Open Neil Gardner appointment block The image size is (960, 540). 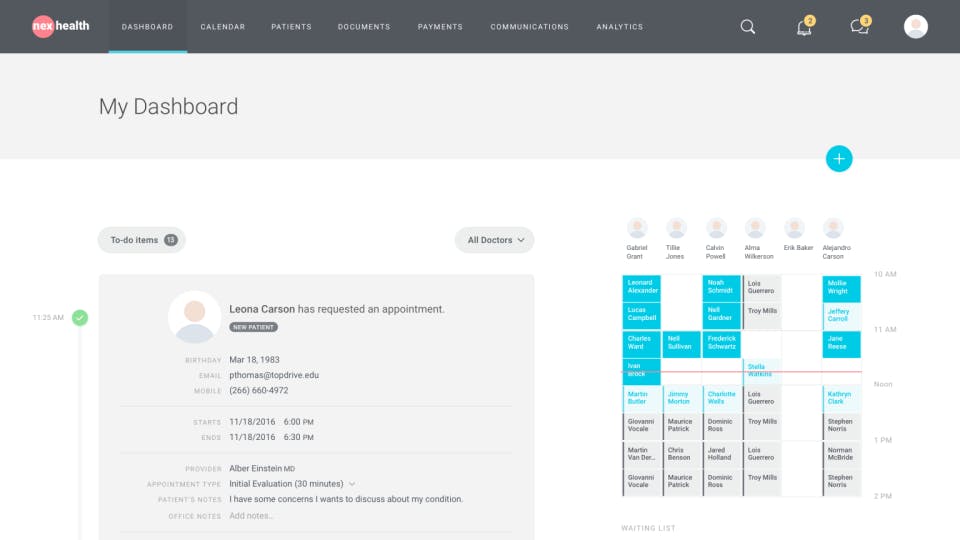click(721, 316)
